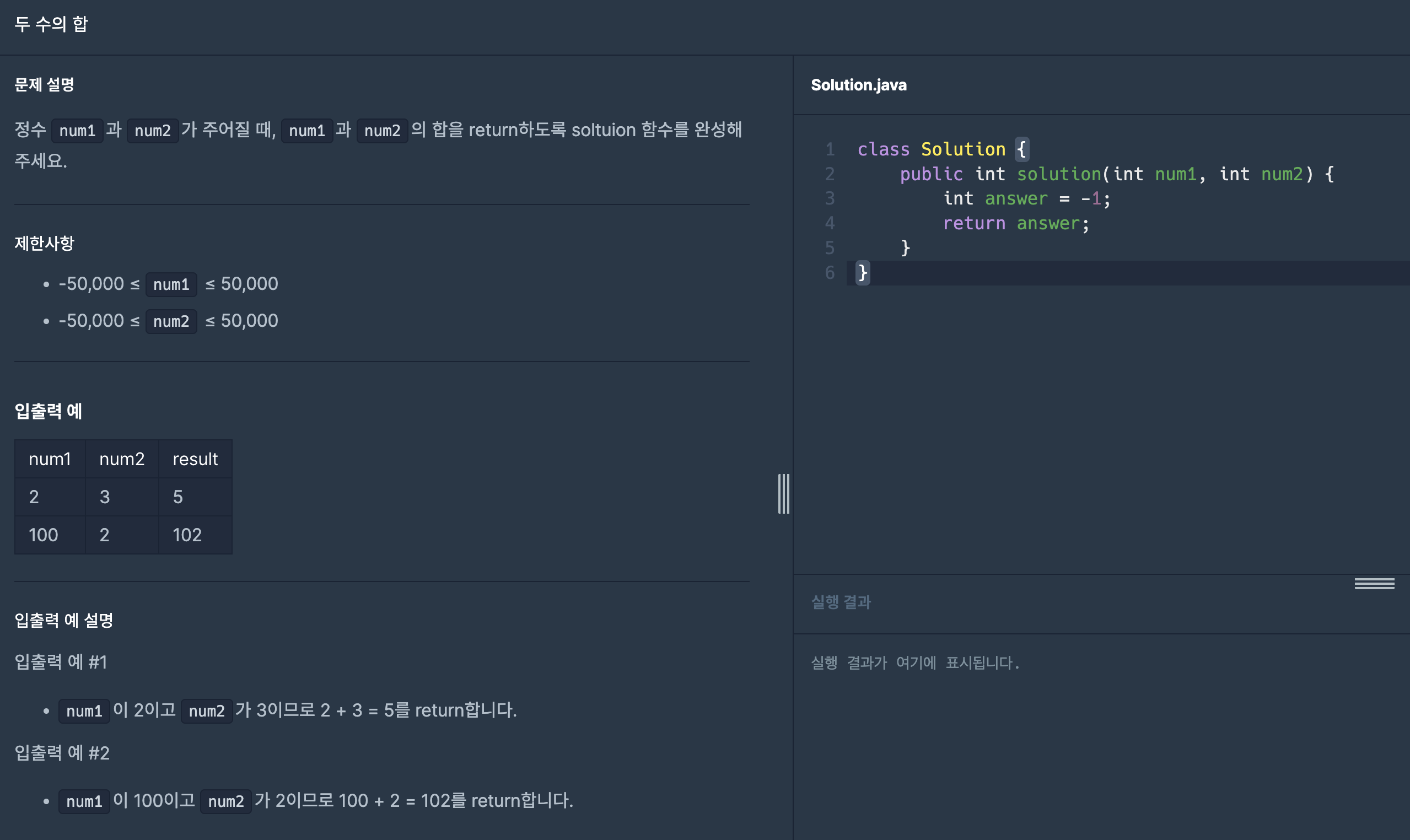Screen dimensions: 1410x840
Task: Place cursor on 'return answer;' line
Action: 1015,224
